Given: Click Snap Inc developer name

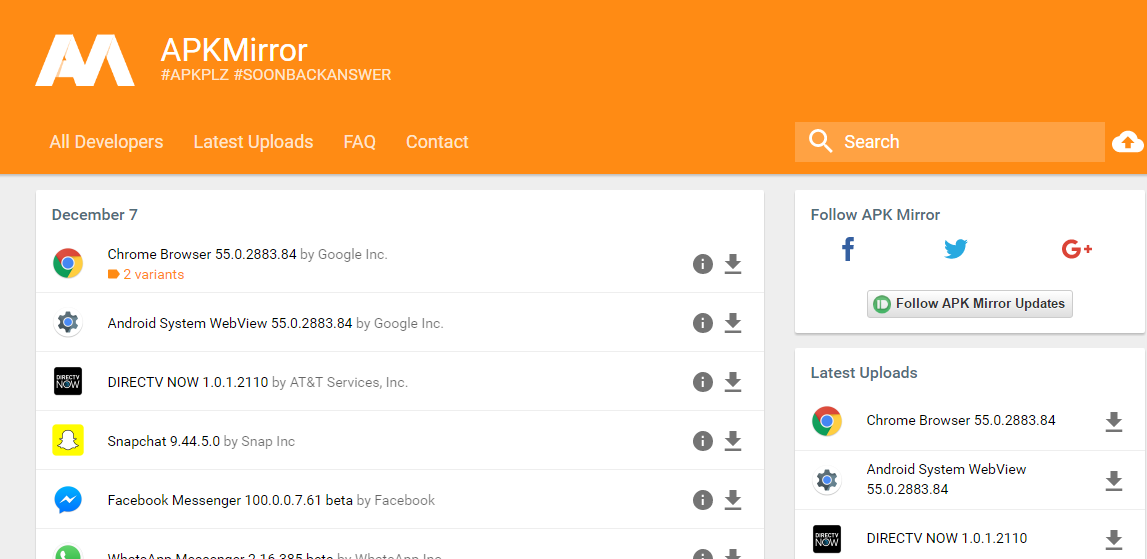Looking at the screenshot, I should coord(268,441).
